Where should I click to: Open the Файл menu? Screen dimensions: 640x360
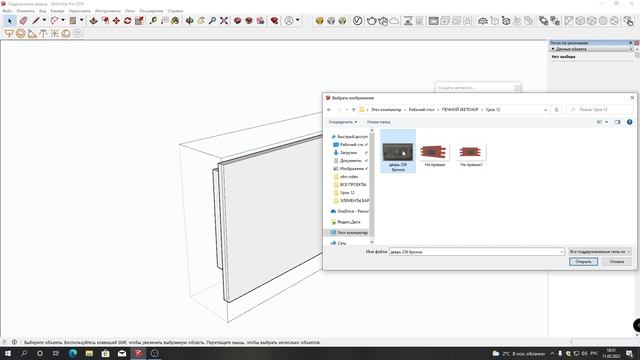coord(7,11)
